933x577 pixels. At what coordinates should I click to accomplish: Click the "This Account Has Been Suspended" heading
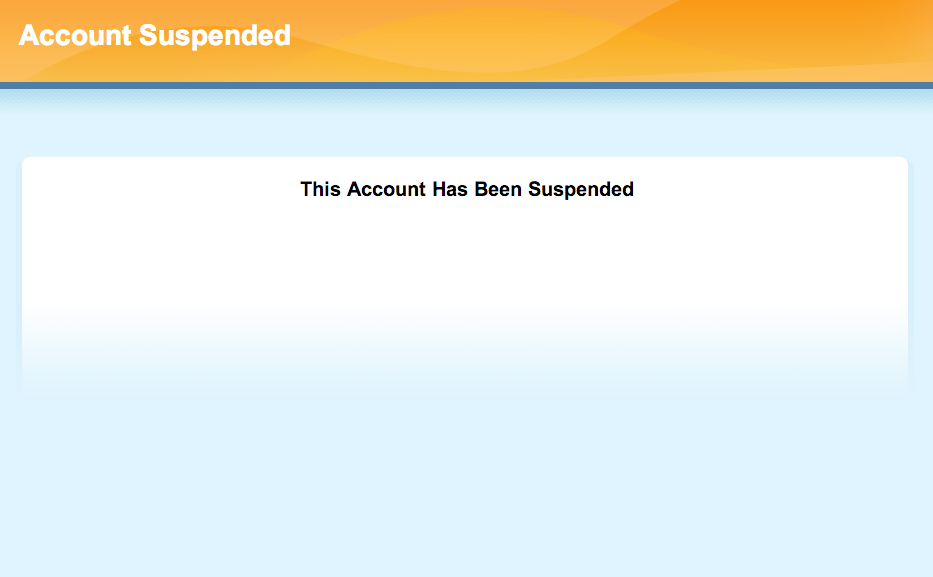[467, 189]
